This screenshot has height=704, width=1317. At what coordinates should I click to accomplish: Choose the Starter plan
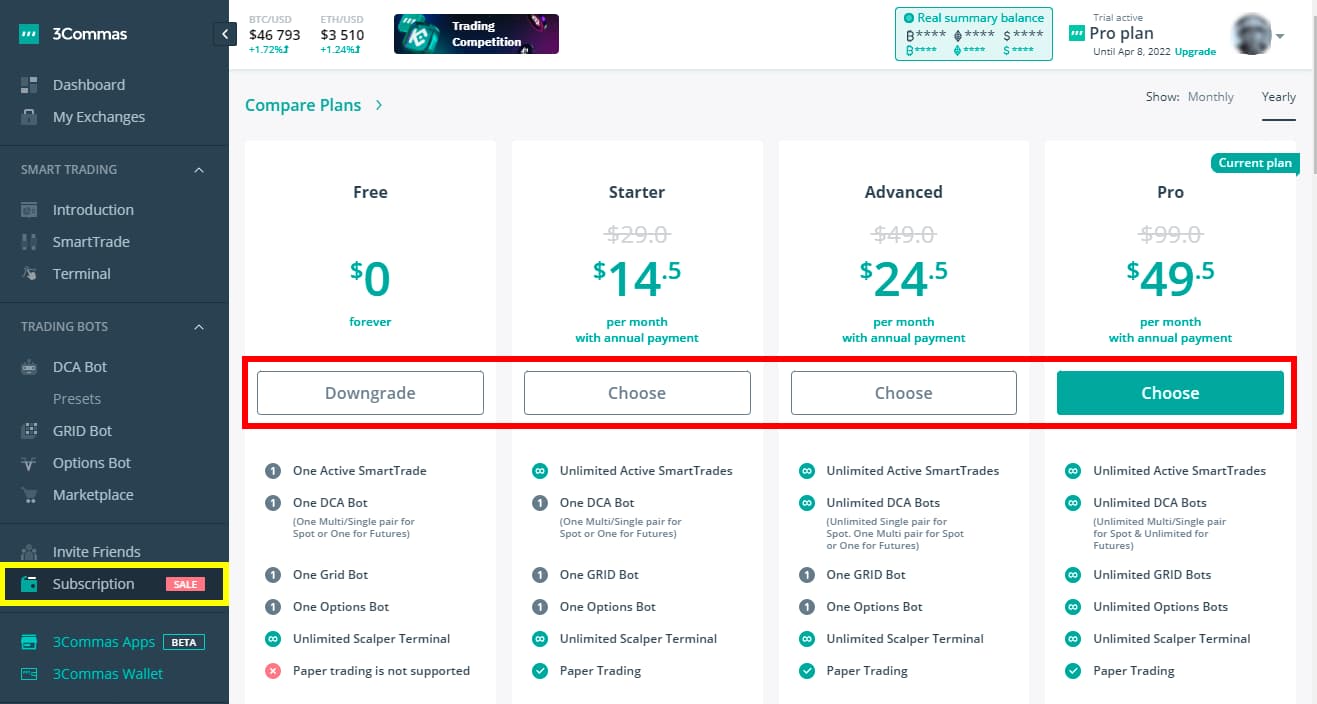[x=637, y=393]
